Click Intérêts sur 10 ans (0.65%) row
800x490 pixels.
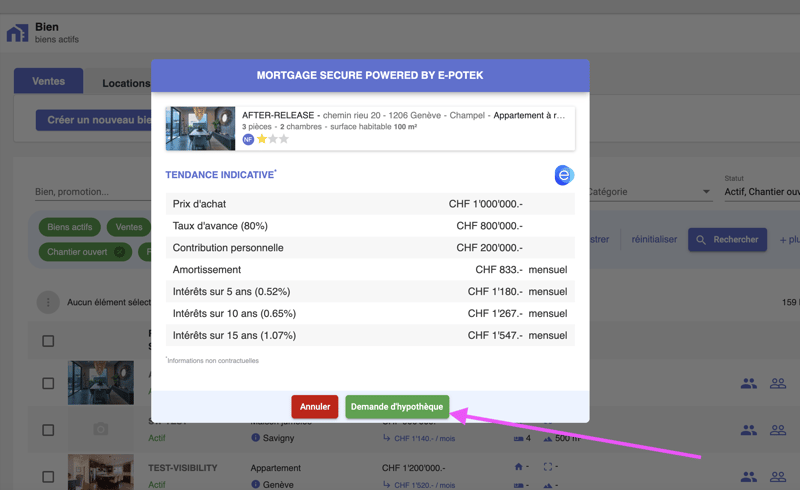click(370, 313)
